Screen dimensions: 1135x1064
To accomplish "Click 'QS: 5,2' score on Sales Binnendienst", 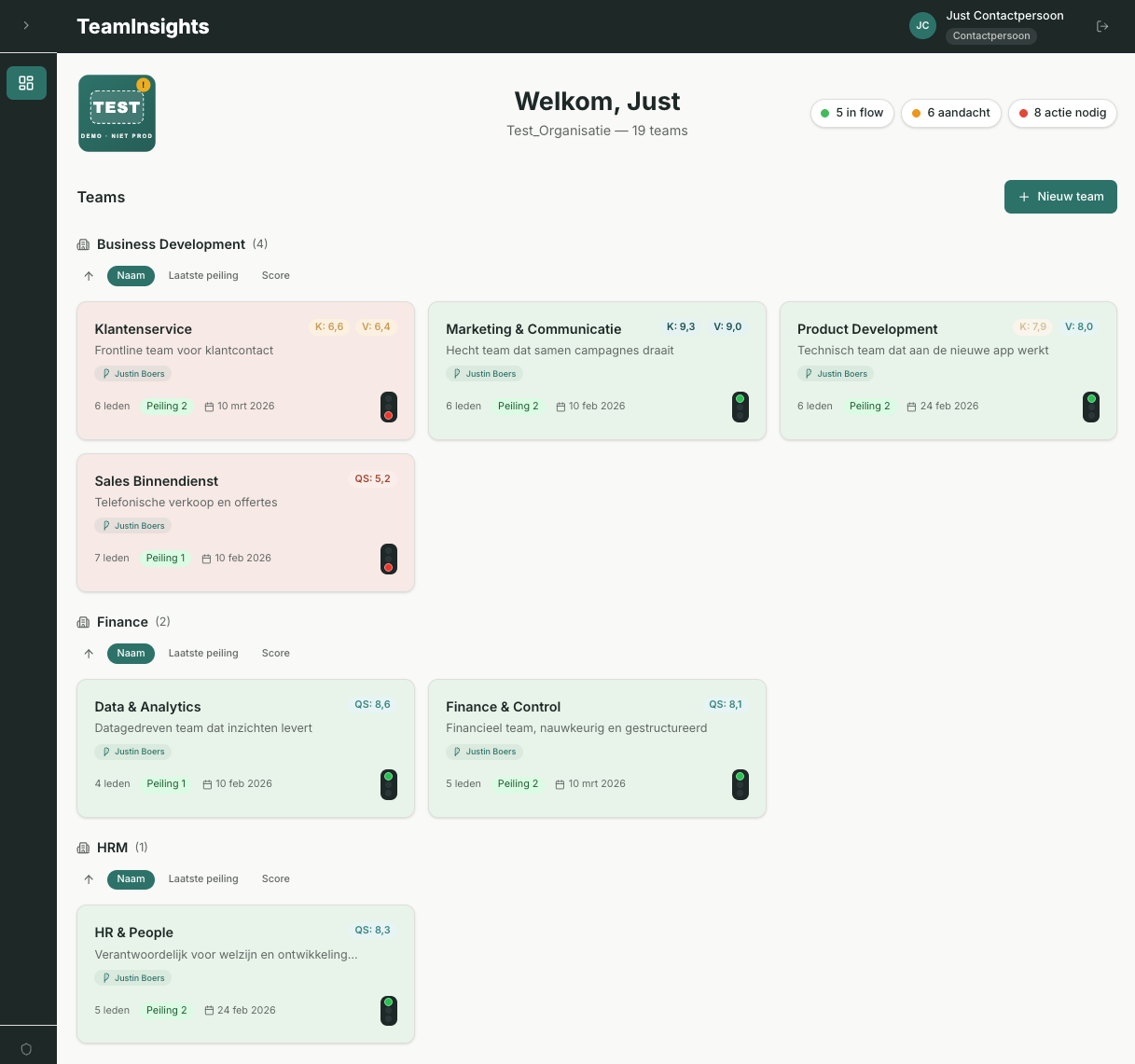I will 372,479.
